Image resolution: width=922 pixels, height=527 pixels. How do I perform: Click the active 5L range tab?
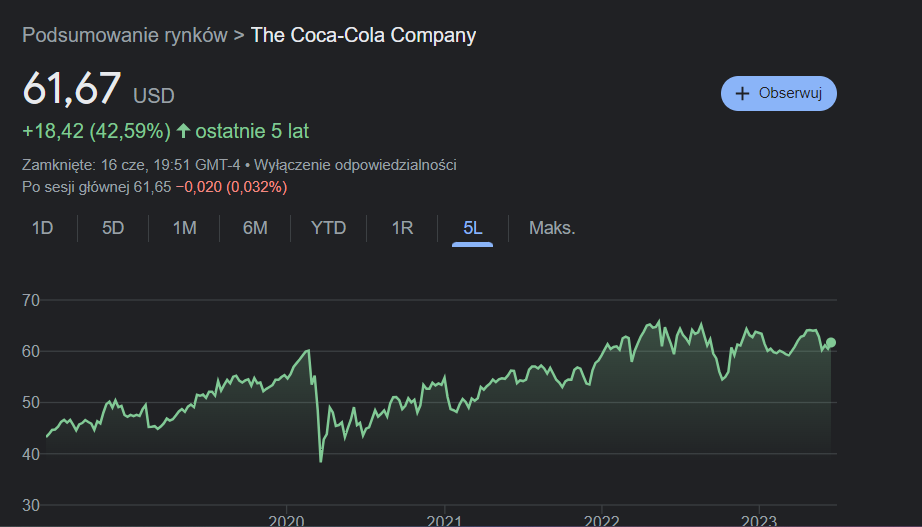pyautogui.click(x=473, y=228)
